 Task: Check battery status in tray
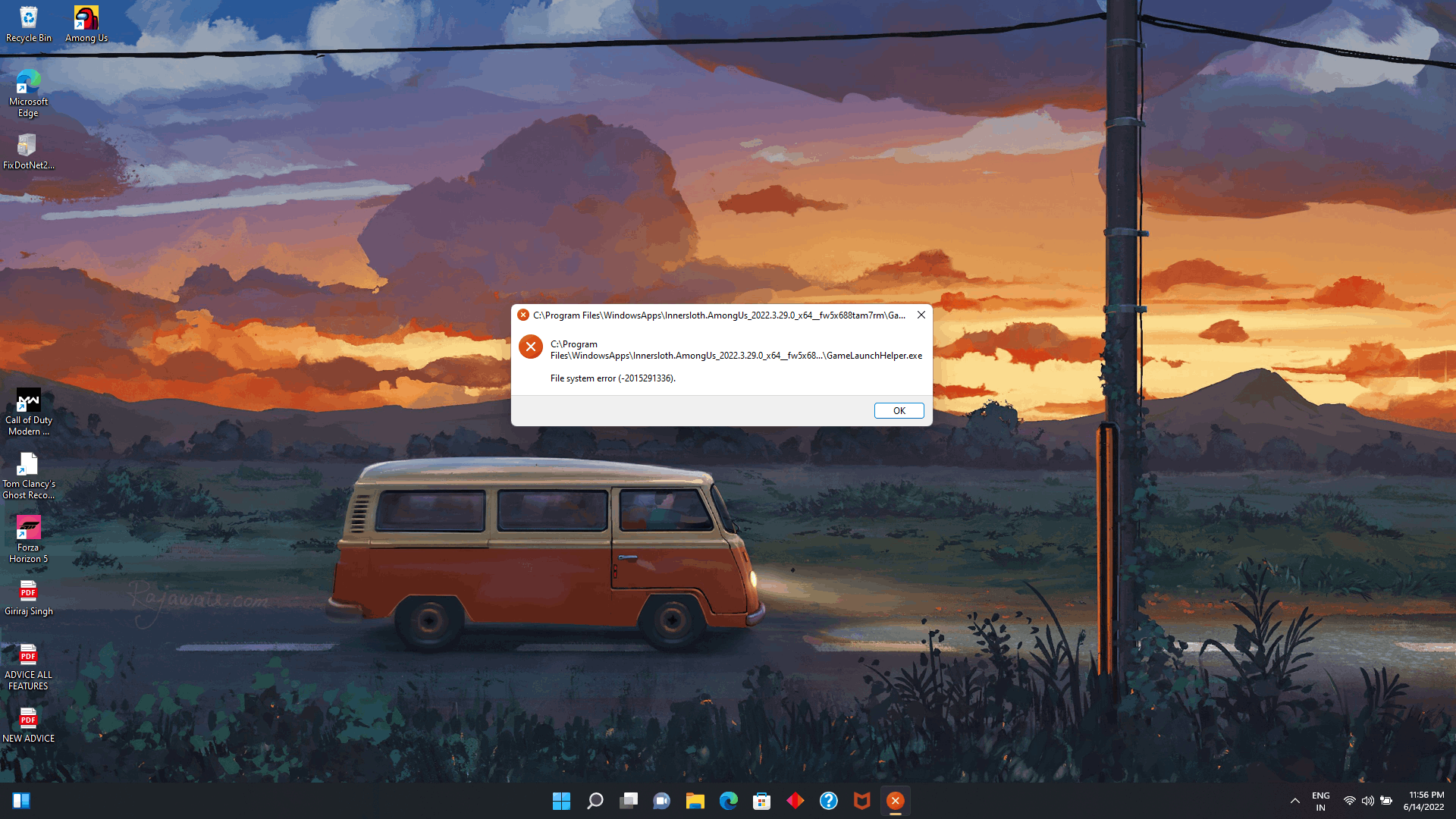coord(1386,801)
